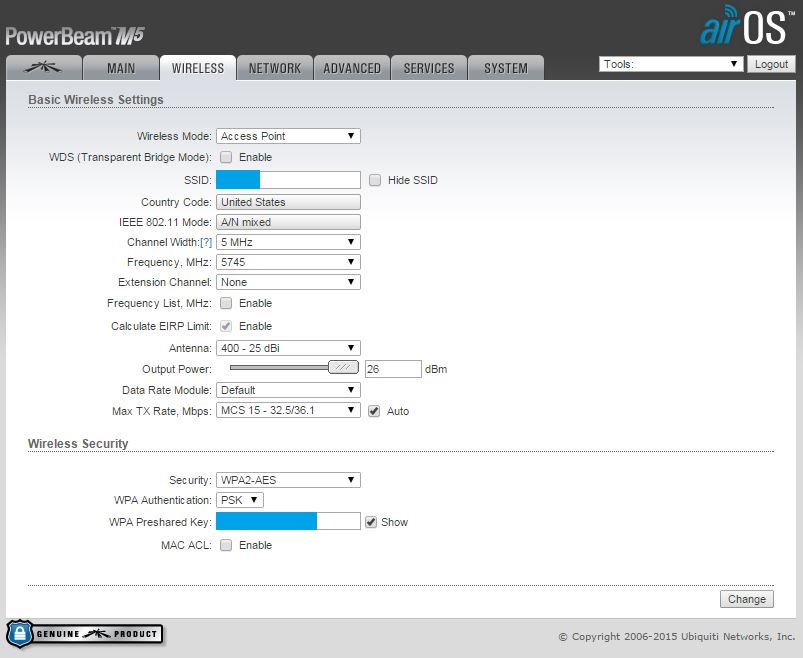Click the Wireless Security heading

pos(78,443)
